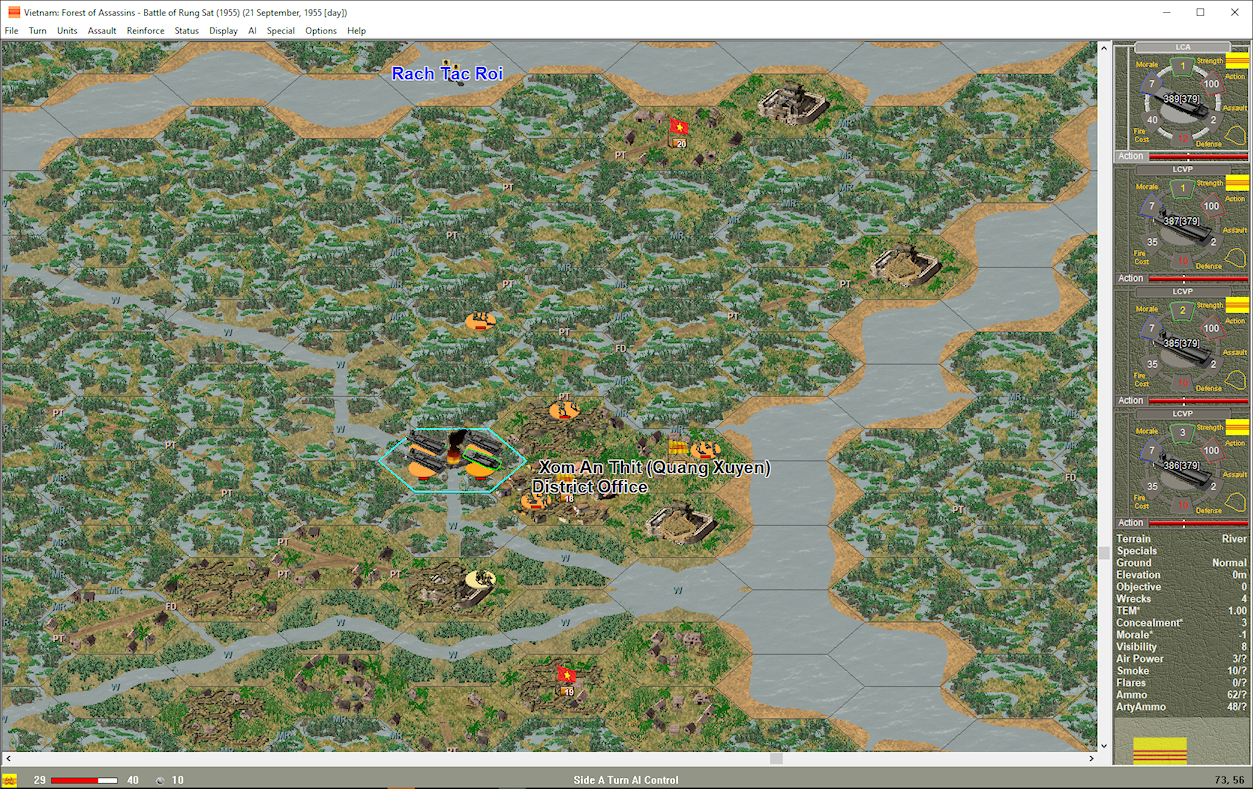Click the District Office map label
This screenshot has height=789, width=1253.
(590, 487)
